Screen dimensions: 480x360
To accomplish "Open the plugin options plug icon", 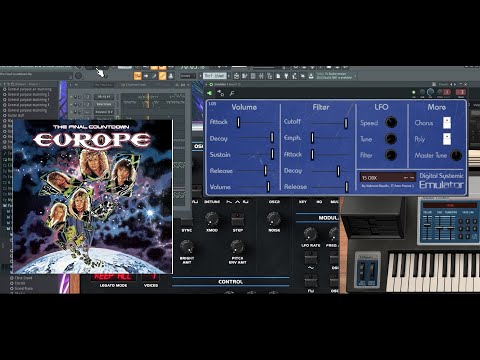I will coord(210,93).
